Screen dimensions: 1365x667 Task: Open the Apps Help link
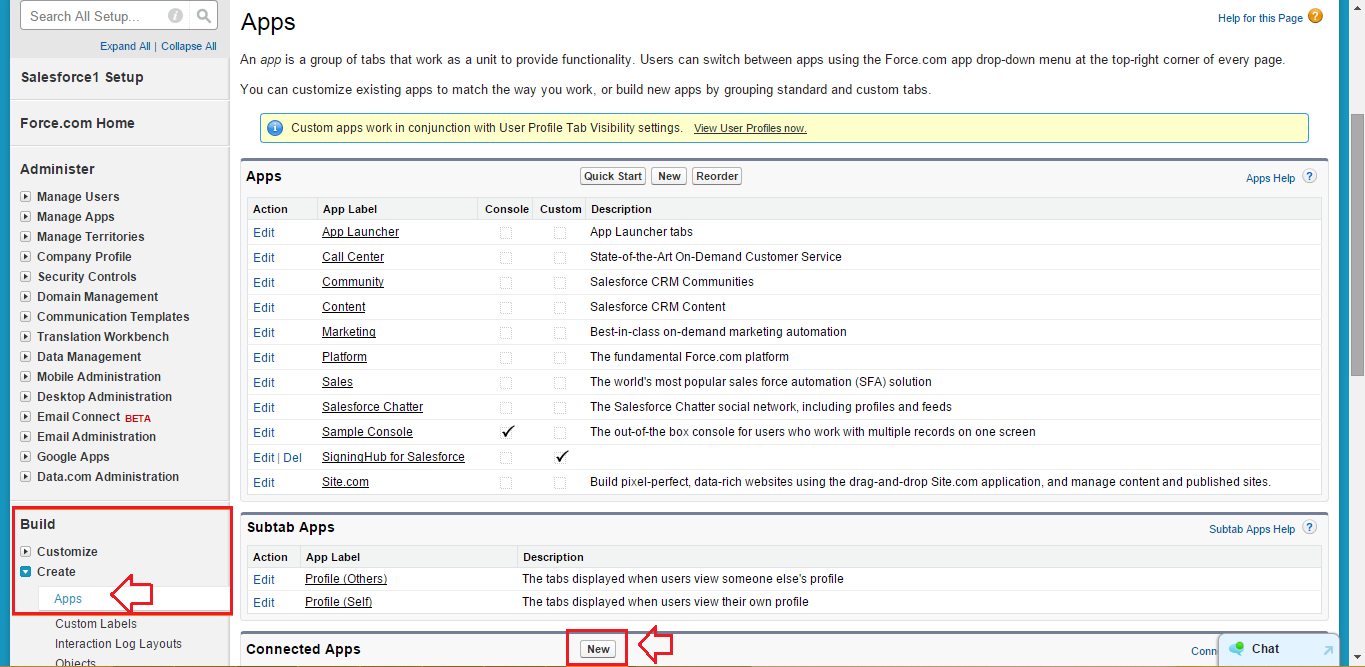[x=1270, y=178]
